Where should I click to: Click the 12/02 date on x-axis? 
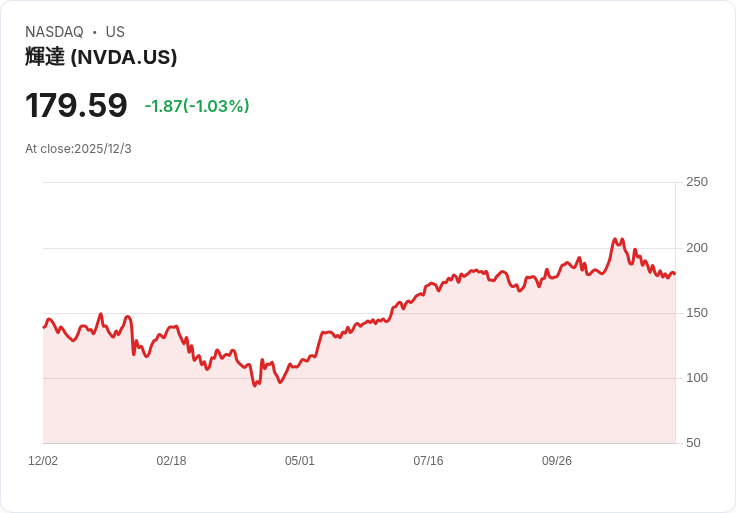43,461
